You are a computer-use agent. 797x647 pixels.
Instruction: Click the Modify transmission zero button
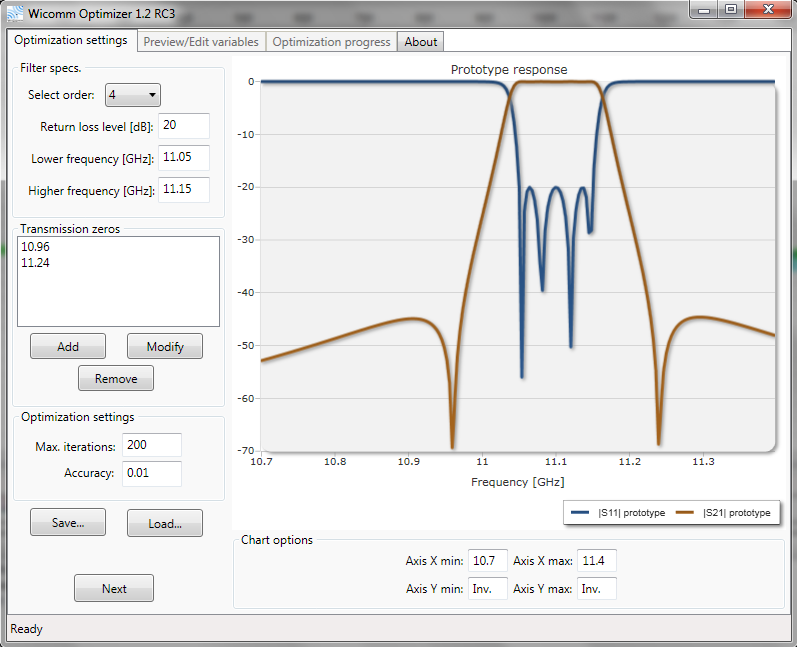pyautogui.click(x=165, y=347)
